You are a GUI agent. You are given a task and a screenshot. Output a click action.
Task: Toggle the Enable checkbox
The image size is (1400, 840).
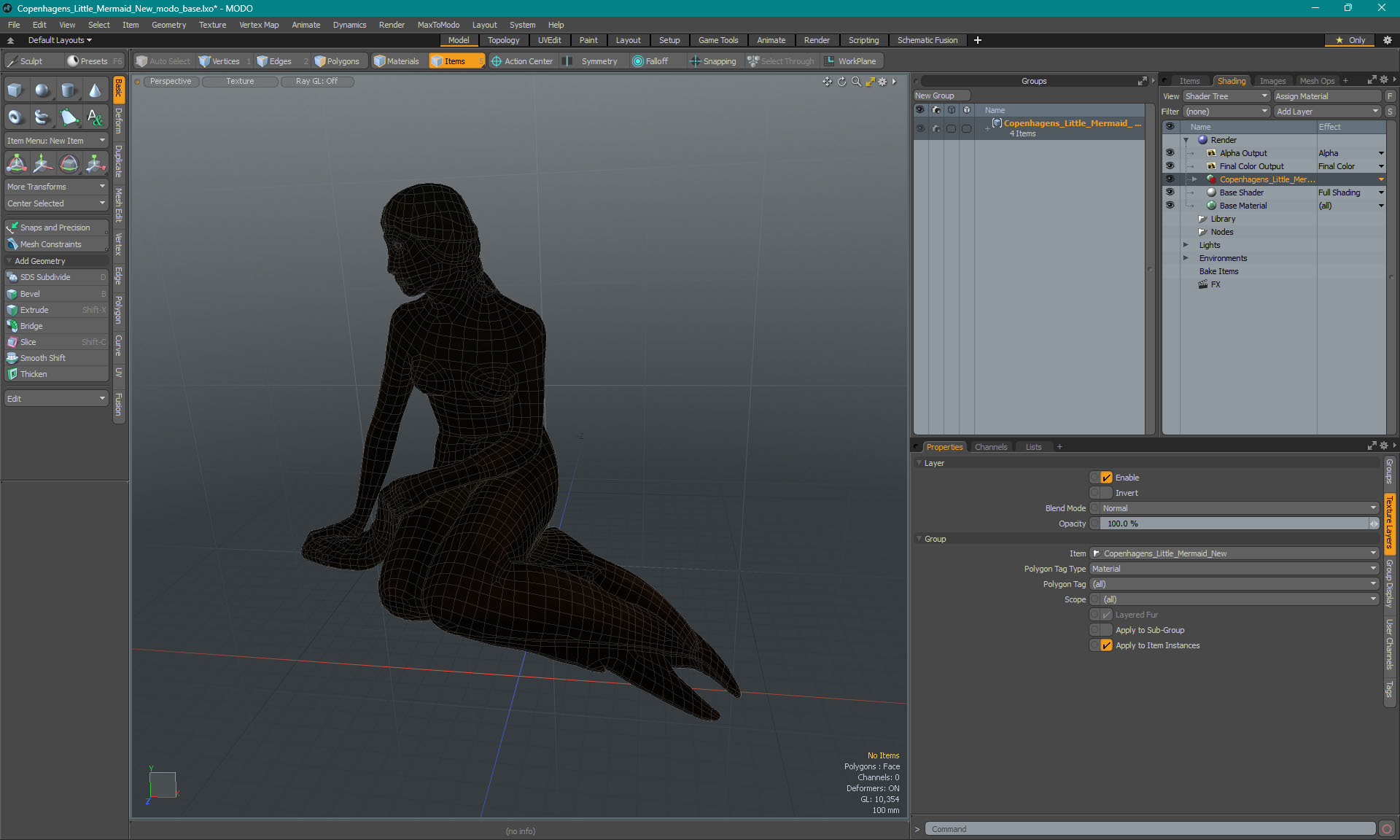point(1106,478)
